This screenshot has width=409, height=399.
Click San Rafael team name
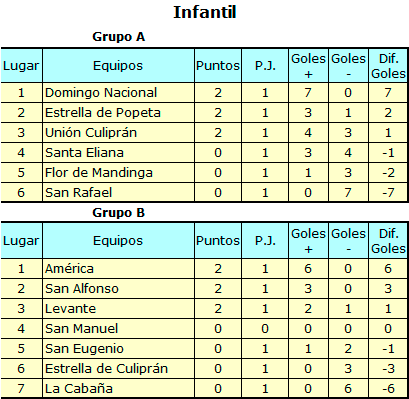[x=79, y=193]
